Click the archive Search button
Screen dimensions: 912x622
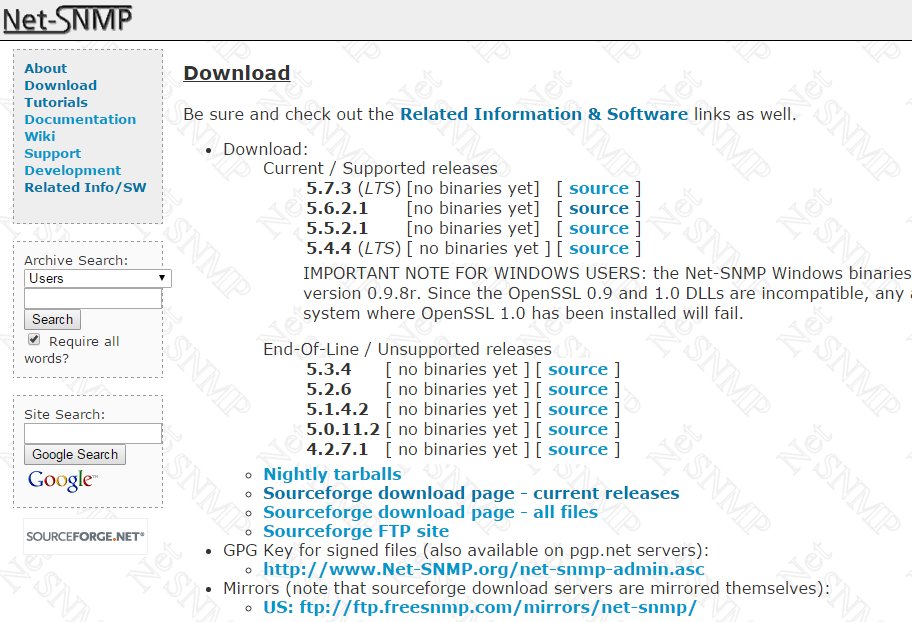[52, 319]
